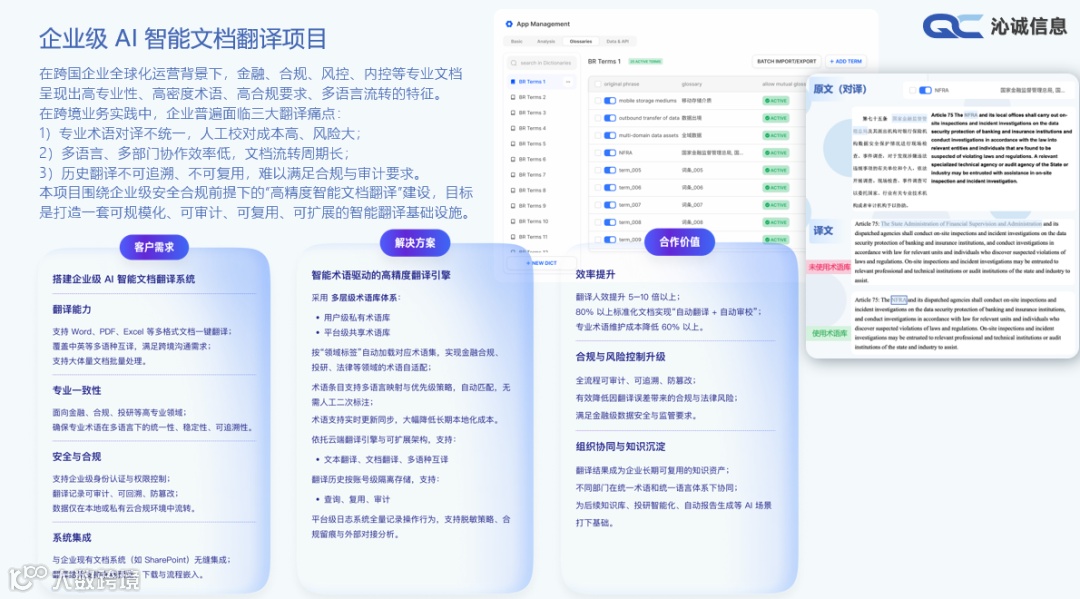Click the 全域数据 glossary cell
The image size is (1080, 599).
click(x=692, y=136)
